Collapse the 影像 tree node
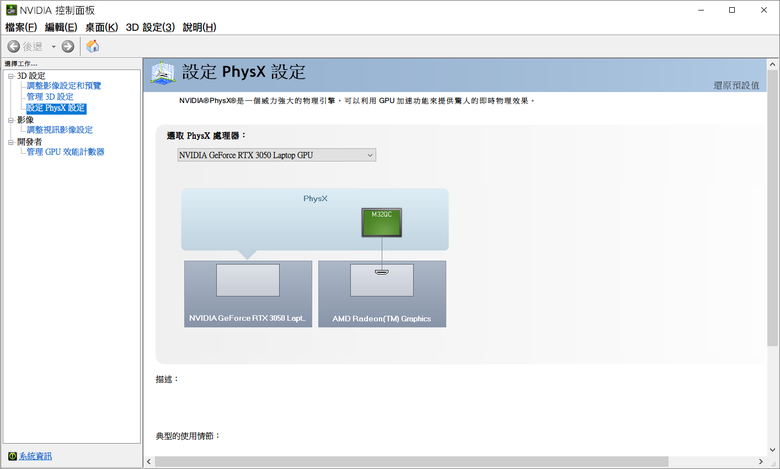Viewport: 780px width, 469px height. [10, 120]
